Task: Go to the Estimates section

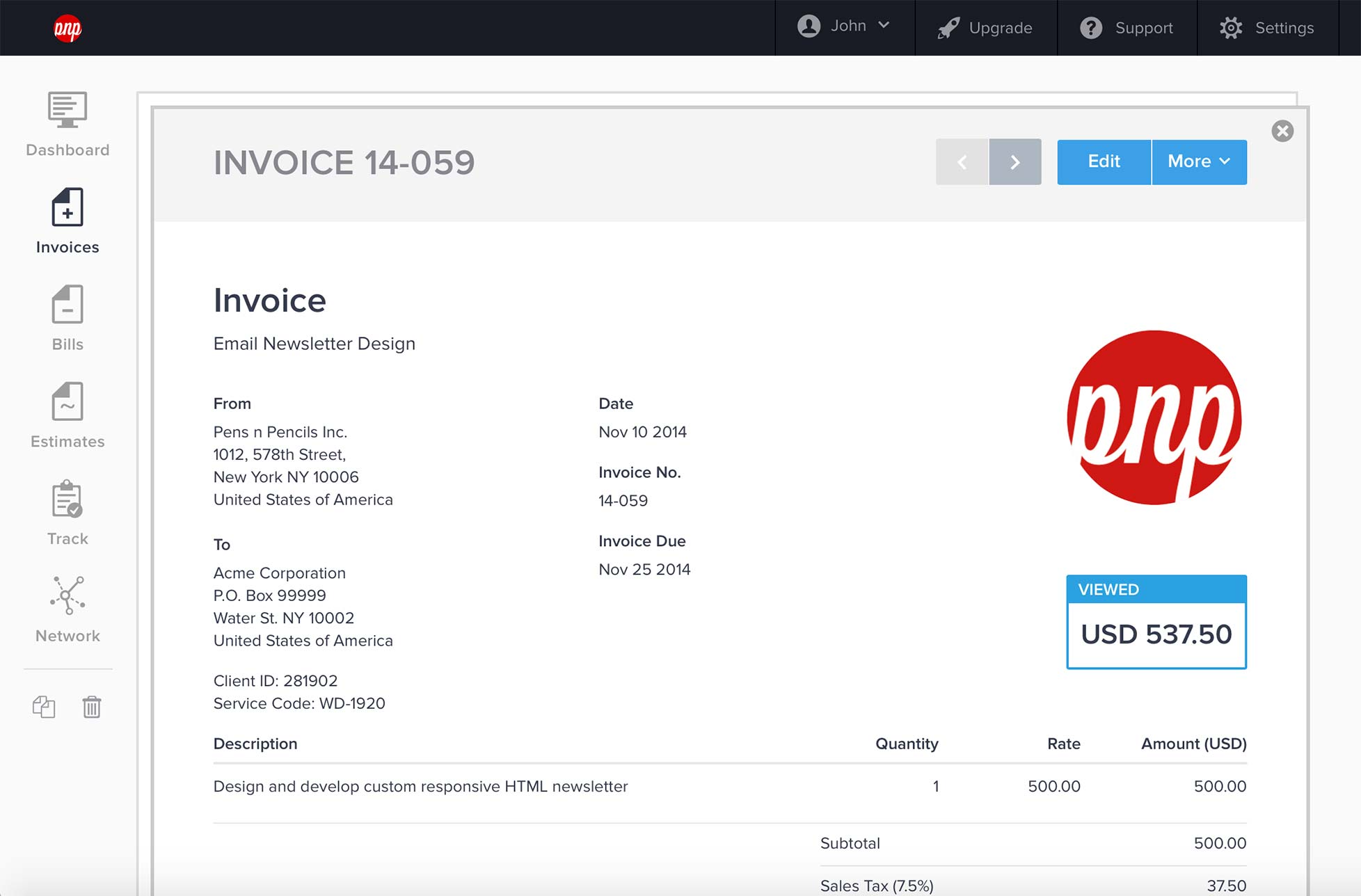Action: (67, 416)
